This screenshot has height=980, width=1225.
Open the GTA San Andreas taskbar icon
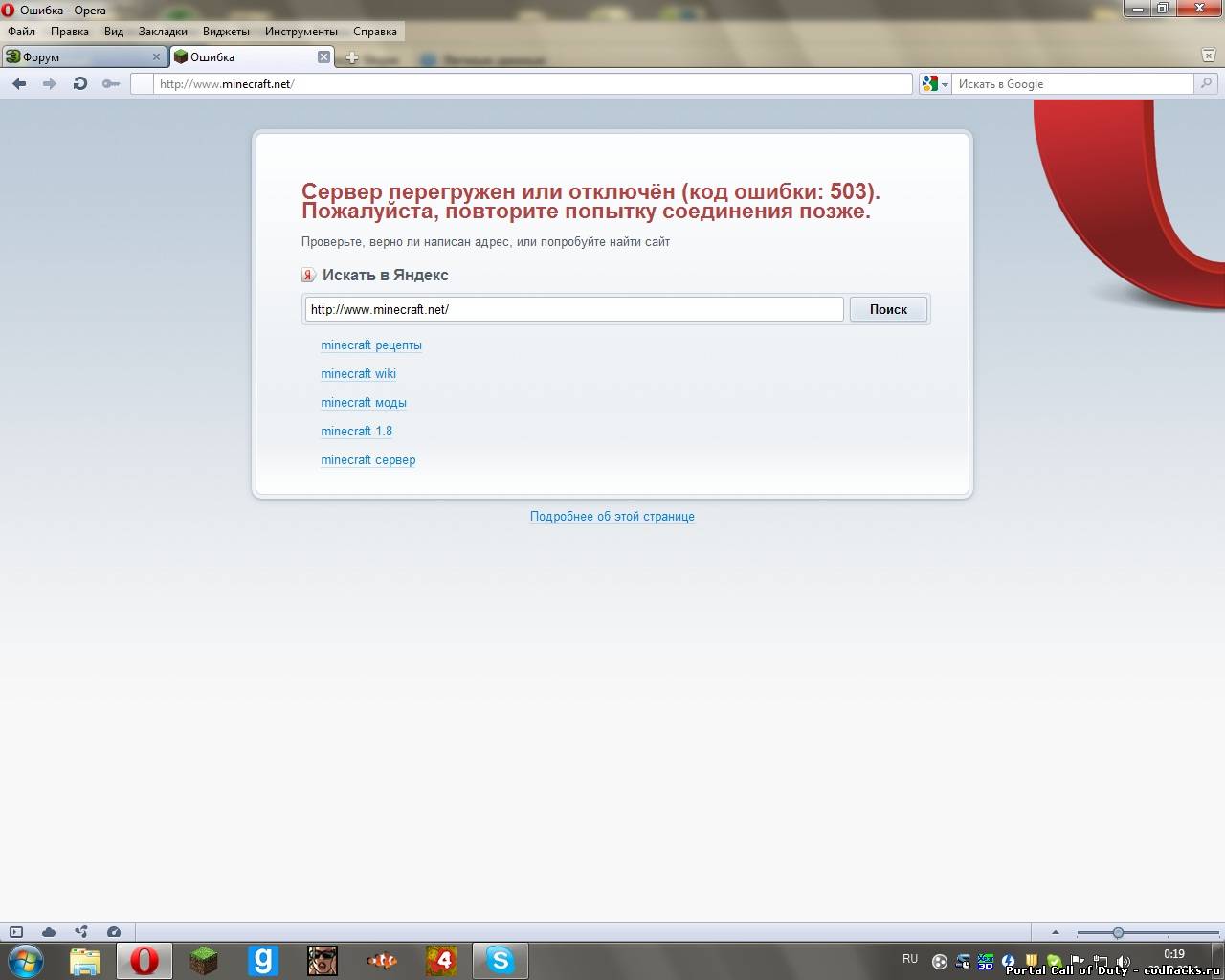click(x=322, y=960)
